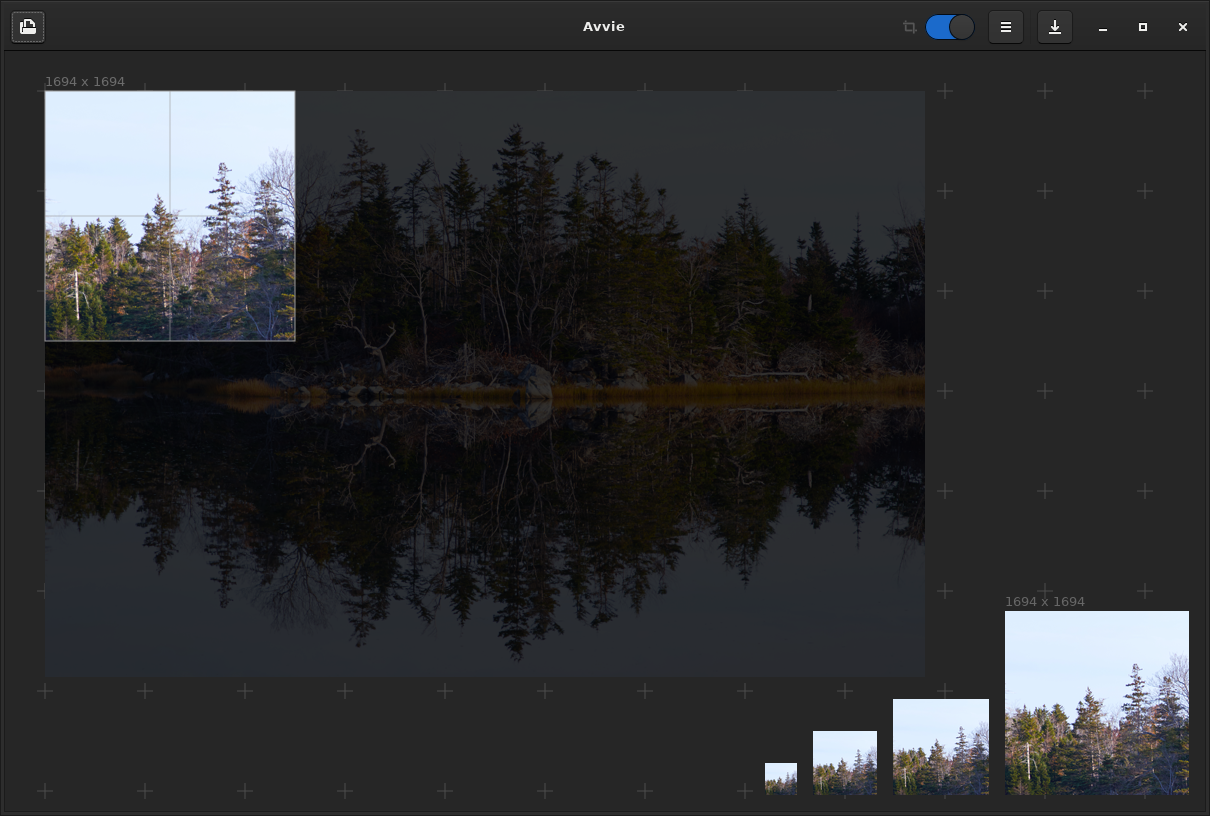Toggle the crop mode switch
1210x816 pixels.
click(x=950, y=27)
